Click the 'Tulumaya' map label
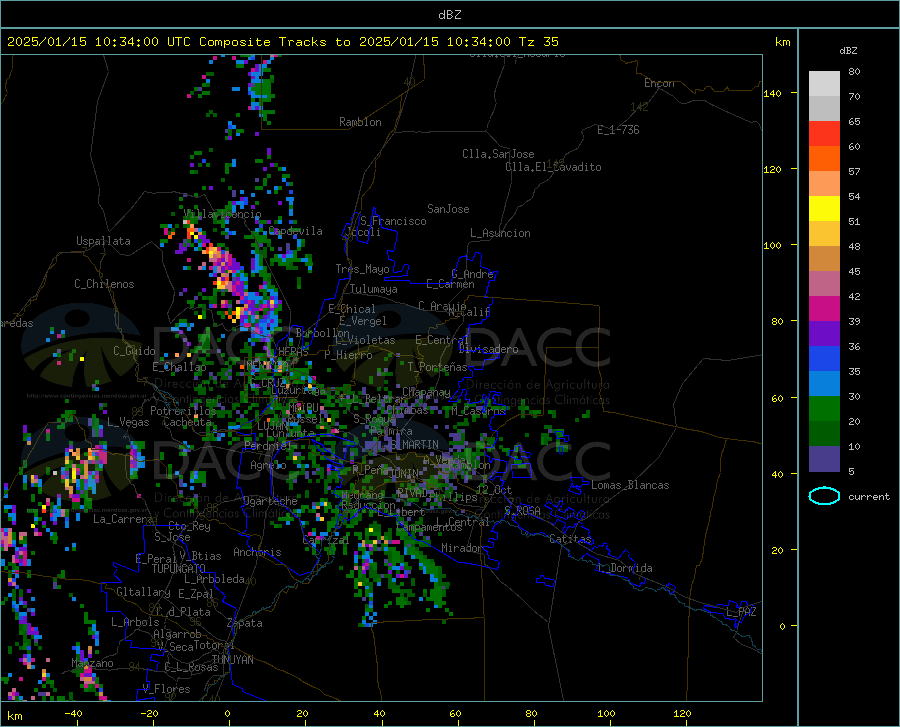Viewport: 900px width, 727px height. pos(374,289)
